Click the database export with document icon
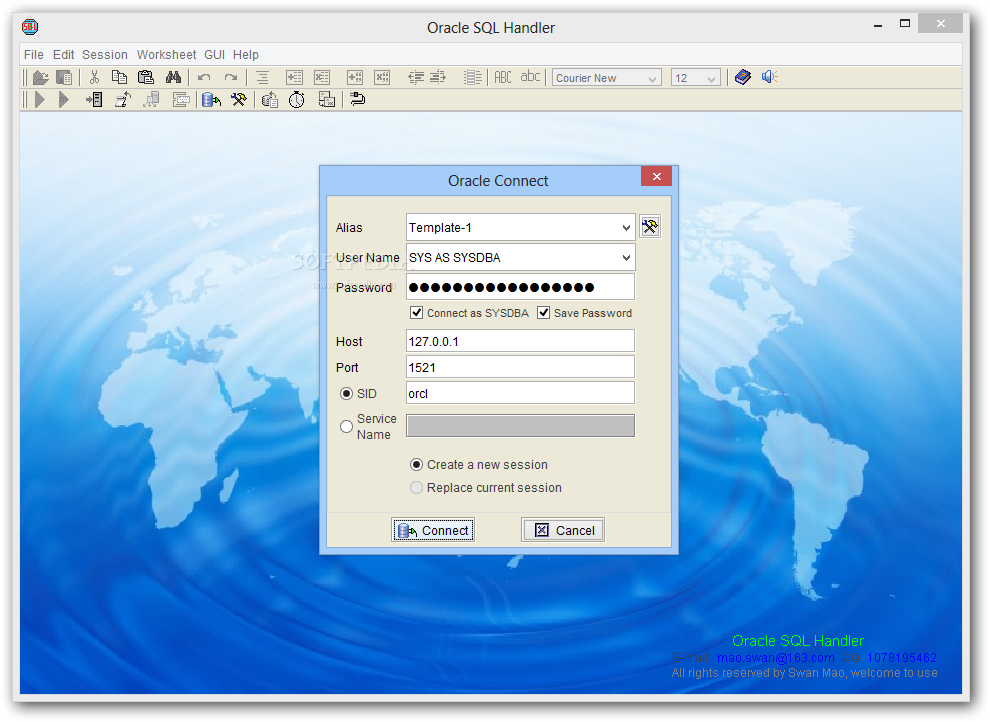990x722 pixels. [270, 100]
